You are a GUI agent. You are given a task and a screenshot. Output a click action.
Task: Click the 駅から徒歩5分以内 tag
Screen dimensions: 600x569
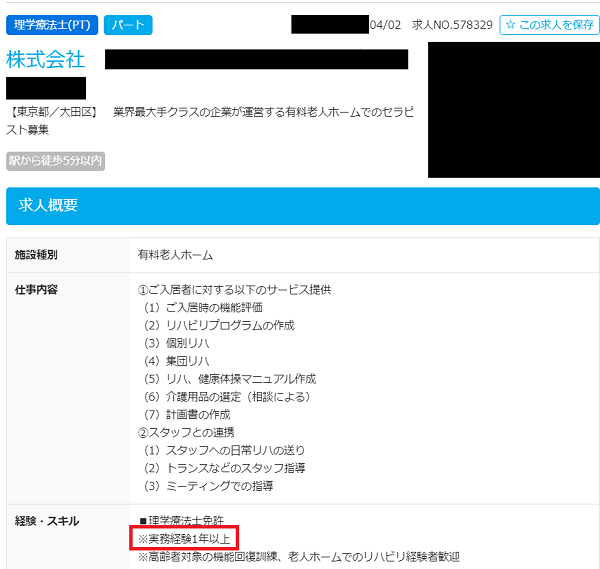[55, 161]
